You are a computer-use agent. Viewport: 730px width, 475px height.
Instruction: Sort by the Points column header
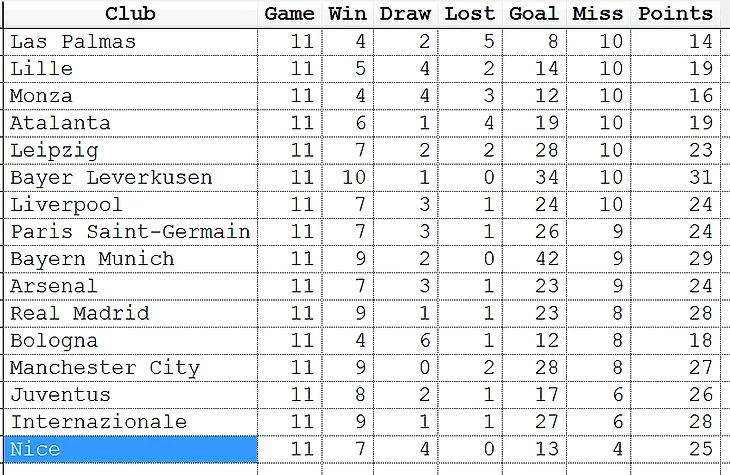[675, 14]
